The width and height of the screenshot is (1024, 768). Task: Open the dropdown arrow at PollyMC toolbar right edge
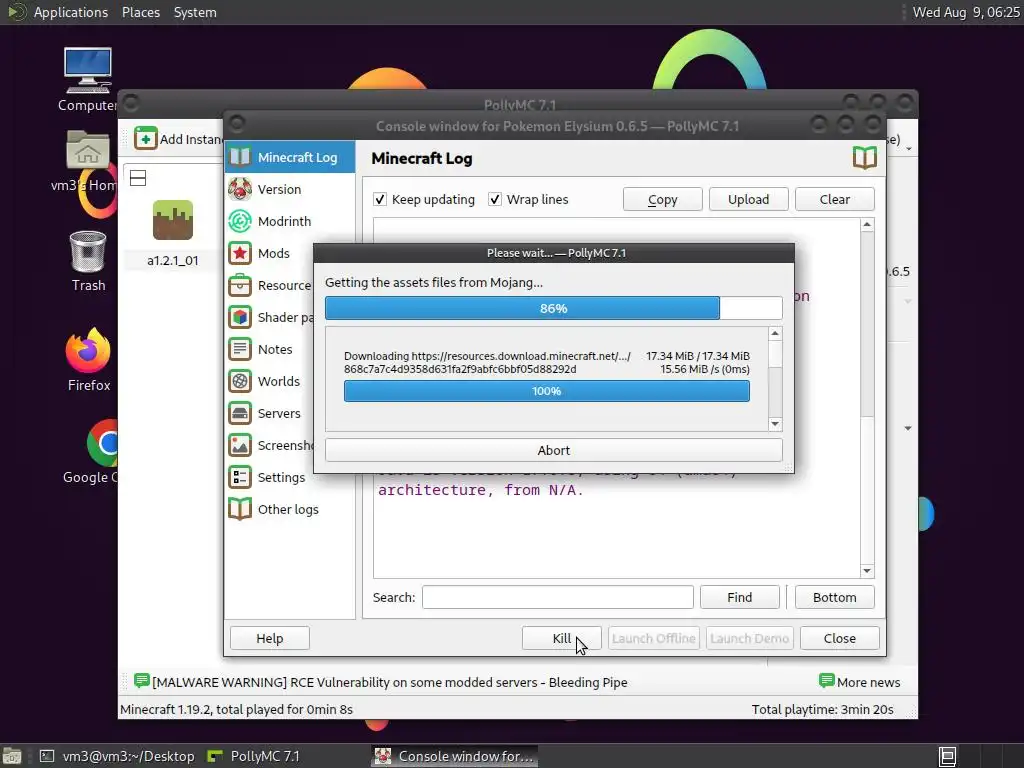tap(908, 149)
